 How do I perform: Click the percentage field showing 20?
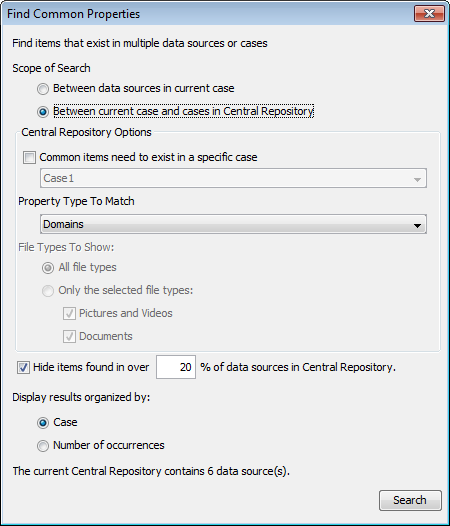(x=176, y=367)
